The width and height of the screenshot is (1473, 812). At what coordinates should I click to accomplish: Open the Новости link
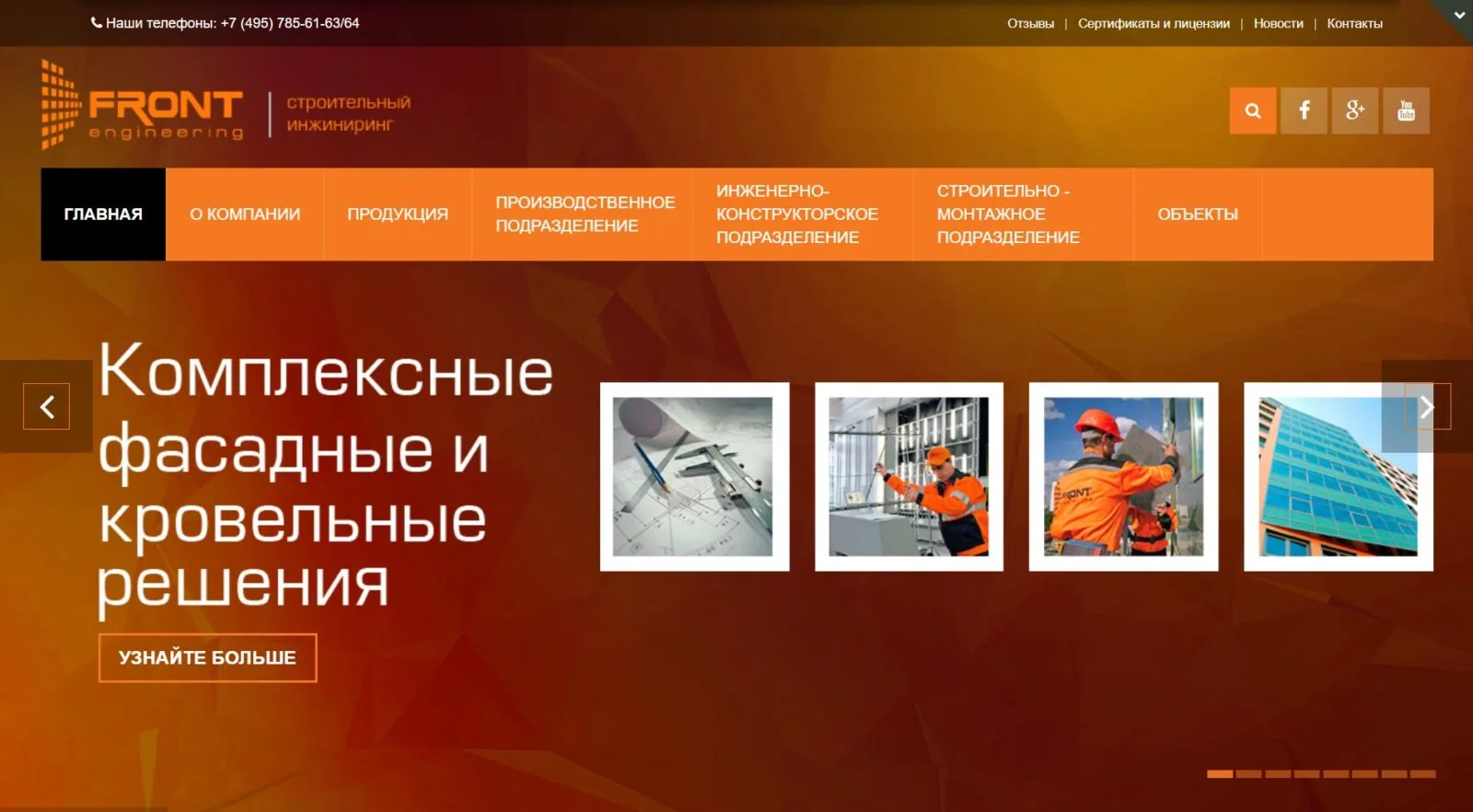(1278, 23)
